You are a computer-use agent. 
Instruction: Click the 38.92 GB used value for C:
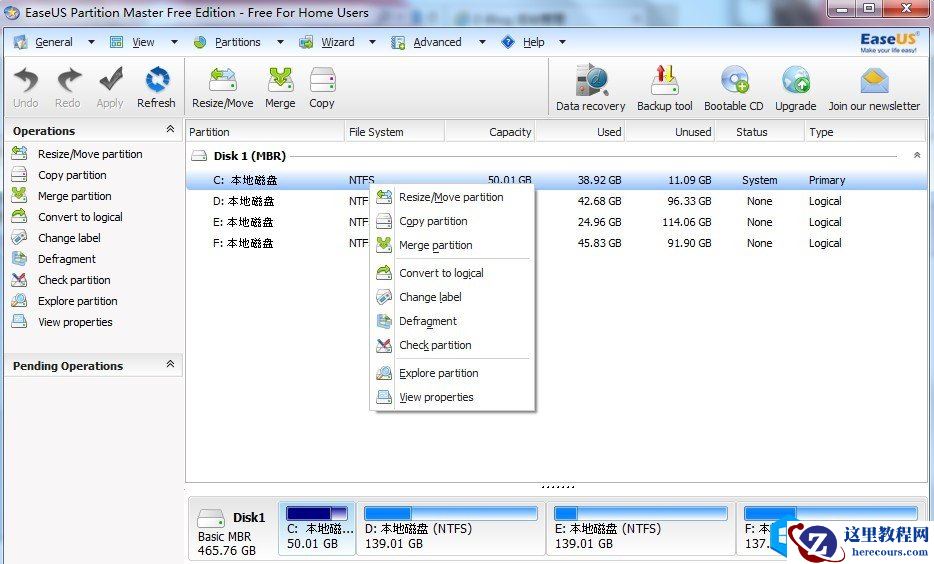(x=599, y=180)
